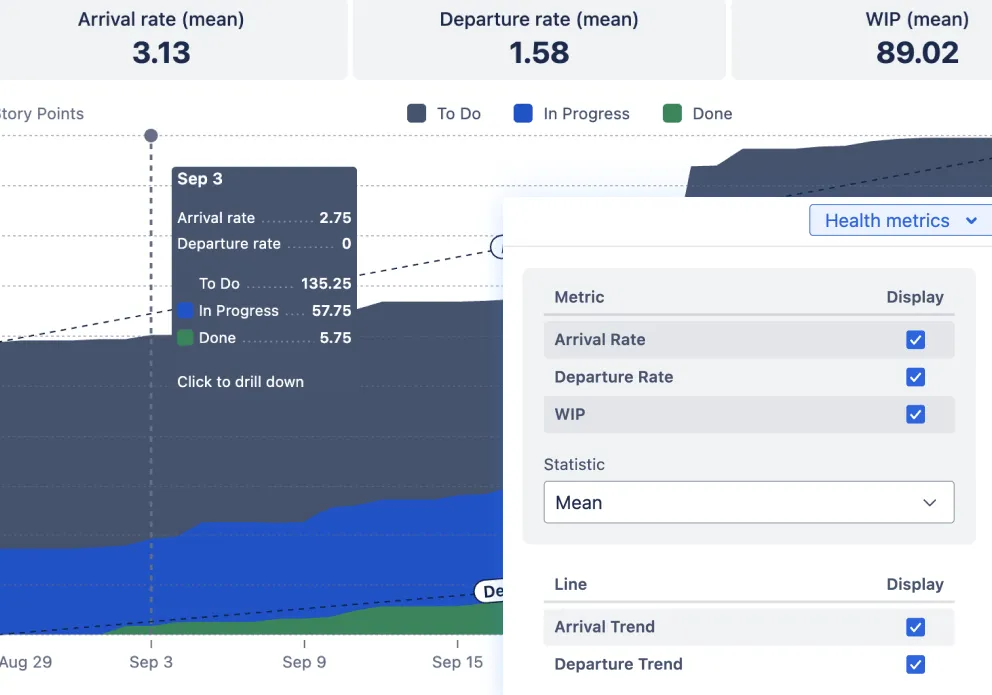Uncheck the Departure Rate display checkbox
Viewport: 992px width, 695px height.
[x=915, y=377]
